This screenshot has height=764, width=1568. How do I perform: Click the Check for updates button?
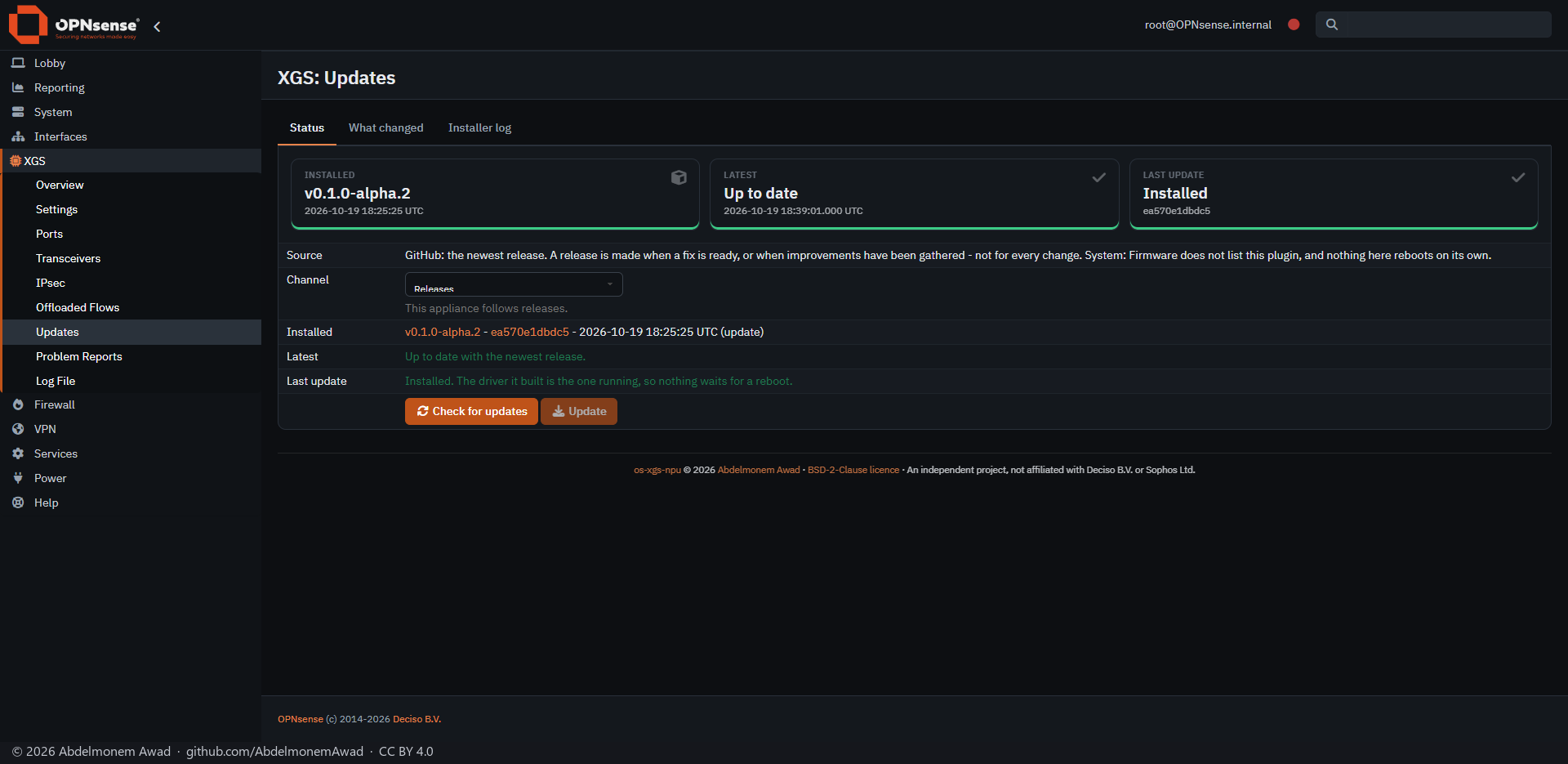[x=471, y=411]
